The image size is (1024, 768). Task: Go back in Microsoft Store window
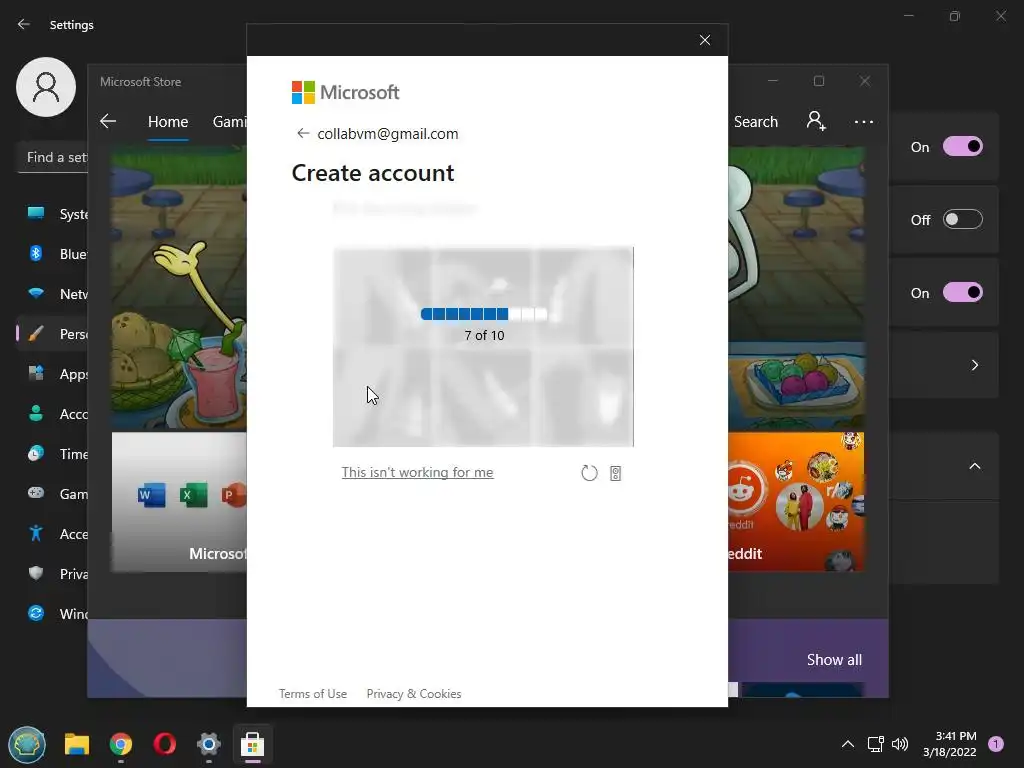coord(108,121)
